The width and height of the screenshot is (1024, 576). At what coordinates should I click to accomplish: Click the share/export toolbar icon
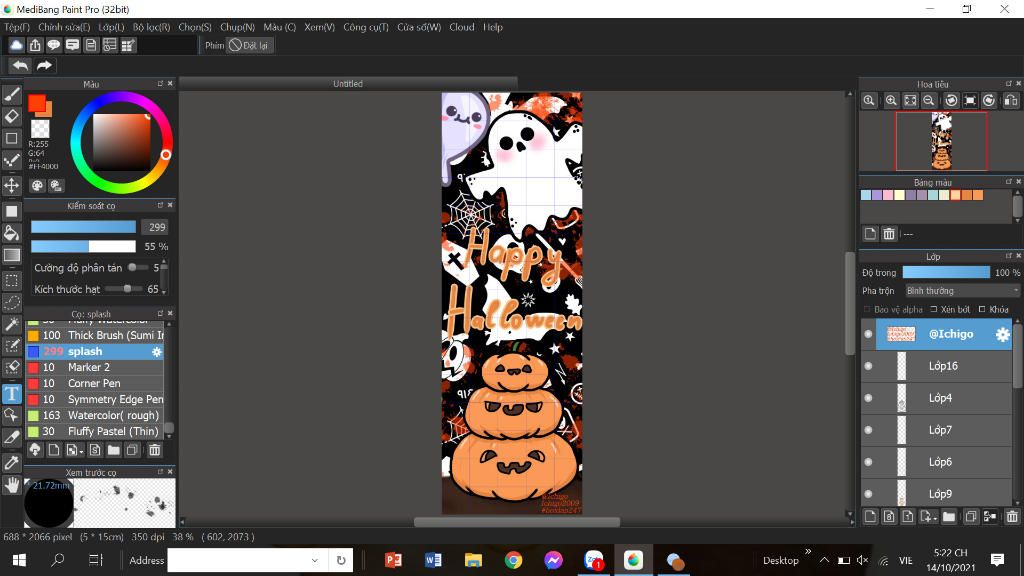click(35, 45)
